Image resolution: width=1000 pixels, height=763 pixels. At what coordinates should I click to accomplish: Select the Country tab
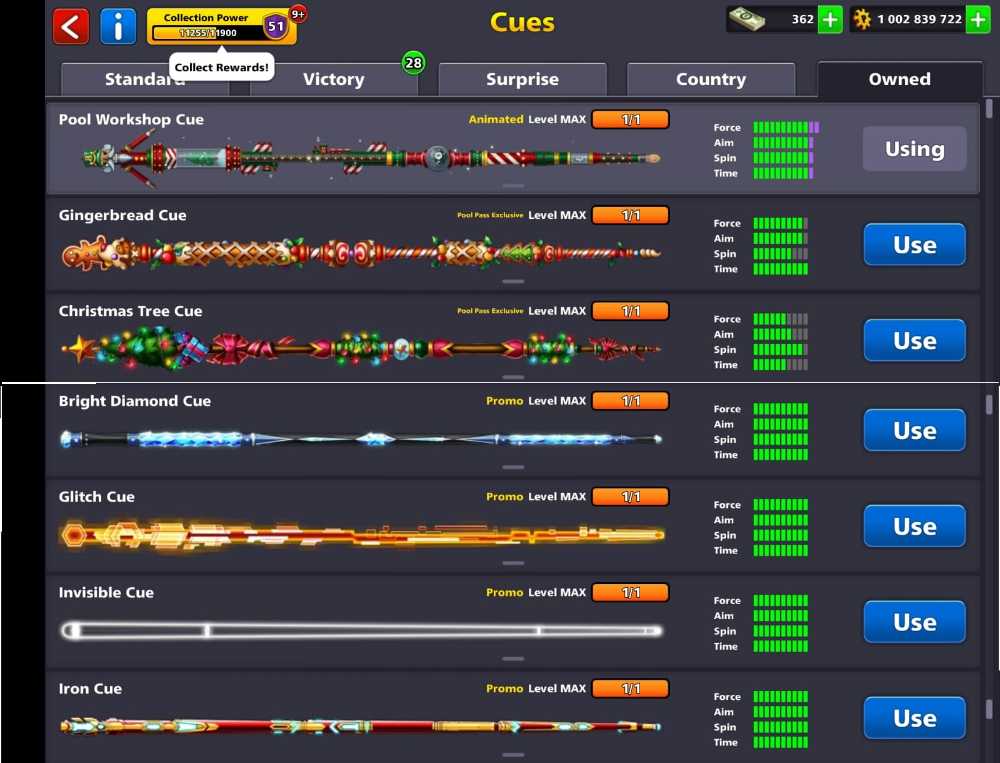click(711, 79)
